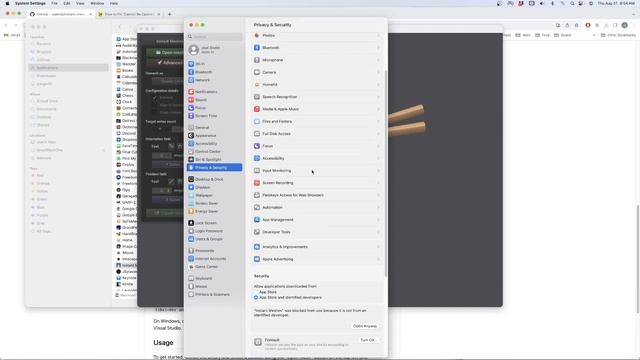This screenshot has height=360, width=640.
Task: Open Game Center icon in Settings sidebar
Action: coord(191,267)
